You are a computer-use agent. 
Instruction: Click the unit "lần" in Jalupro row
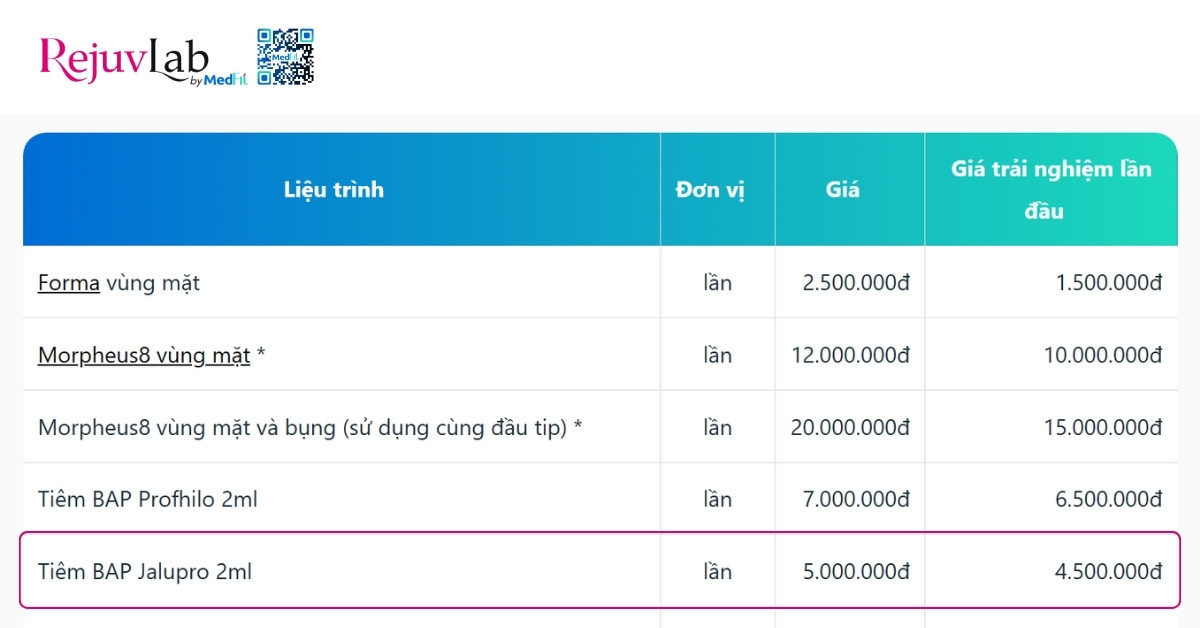point(717,571)
